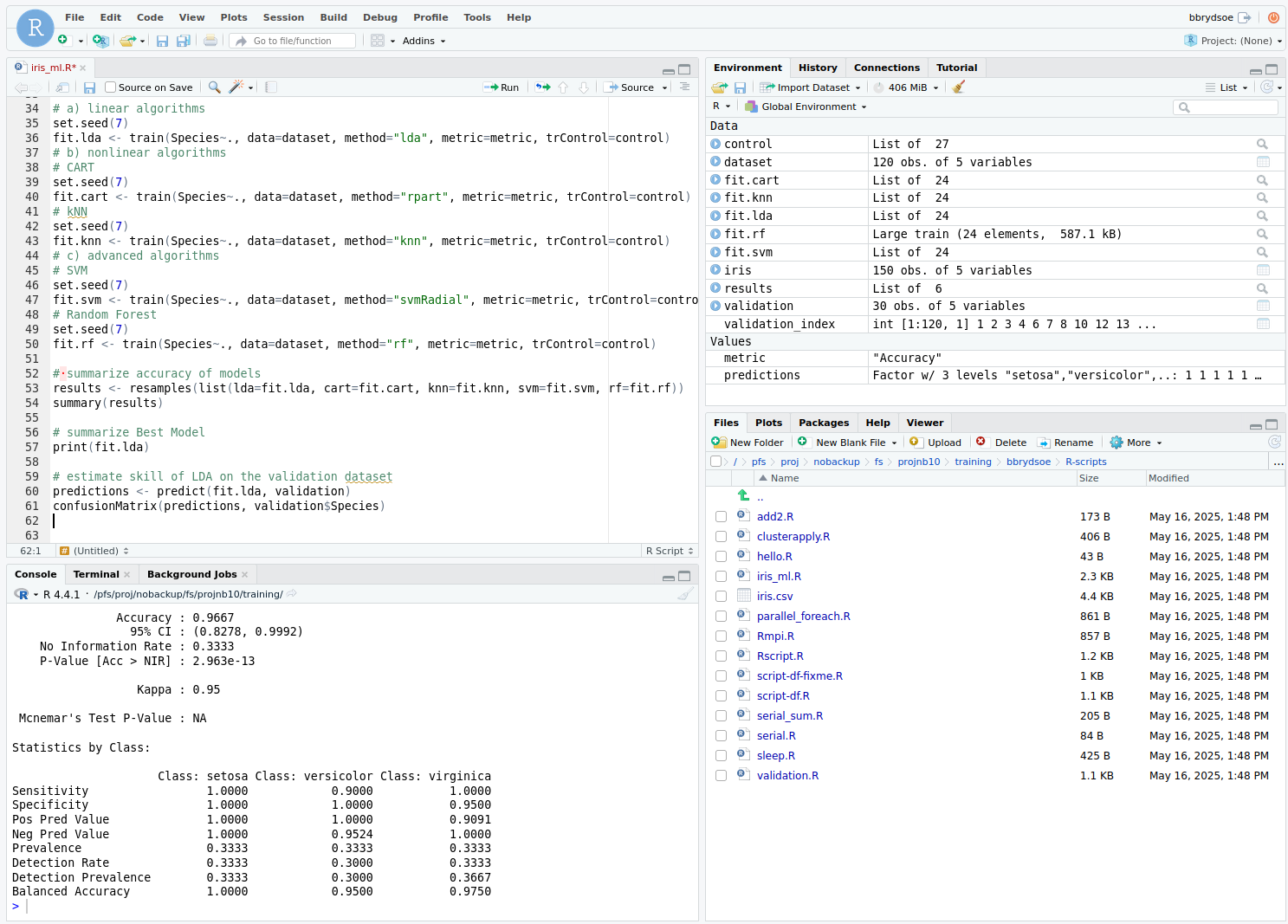Image resolution: width=1288 pixels, height=924 pixels.
Task: Sort files by Modified column header
Action: (1168, 478)
